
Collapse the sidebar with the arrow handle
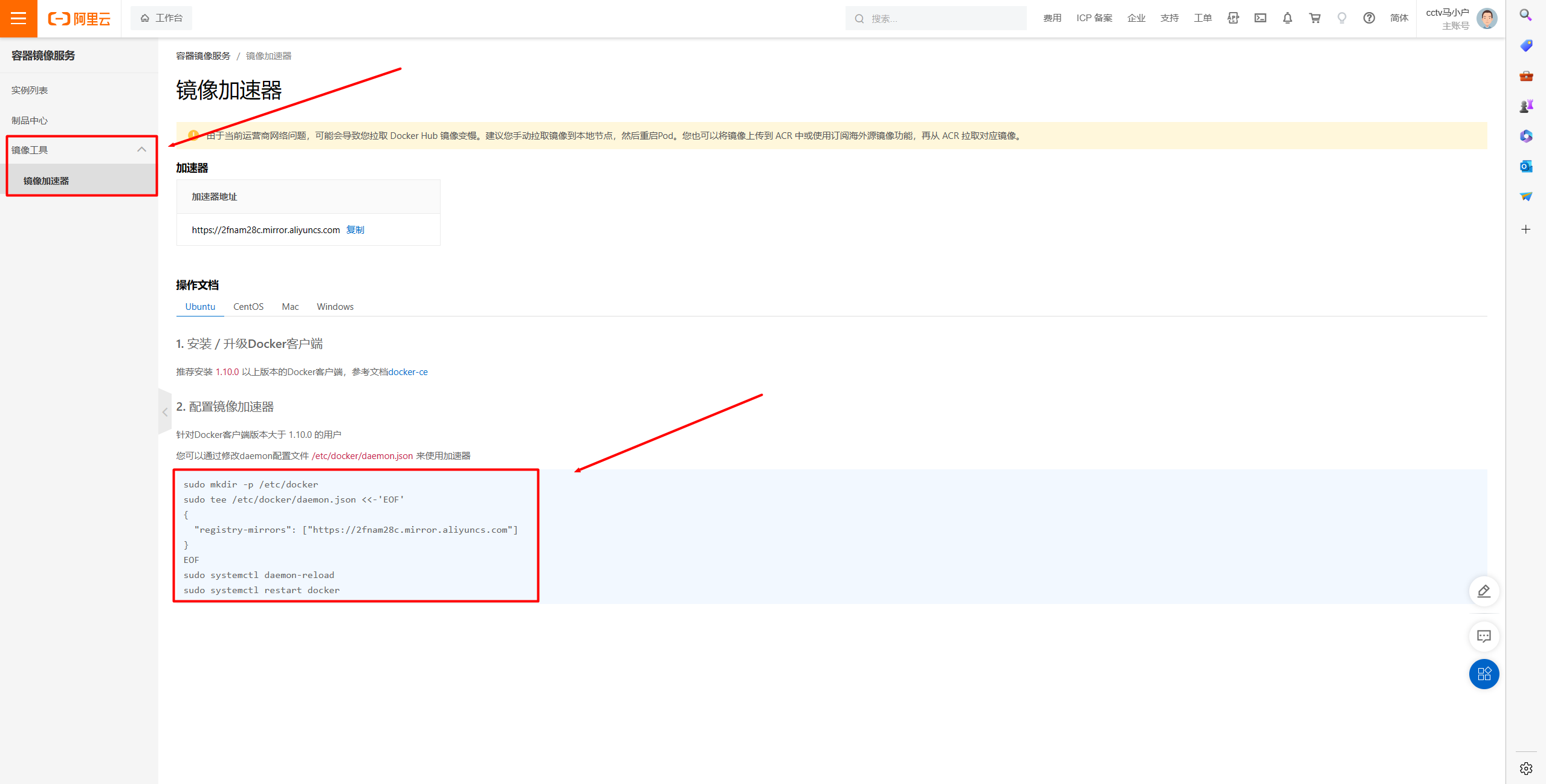pyautogui.click(x=164, y=412)
